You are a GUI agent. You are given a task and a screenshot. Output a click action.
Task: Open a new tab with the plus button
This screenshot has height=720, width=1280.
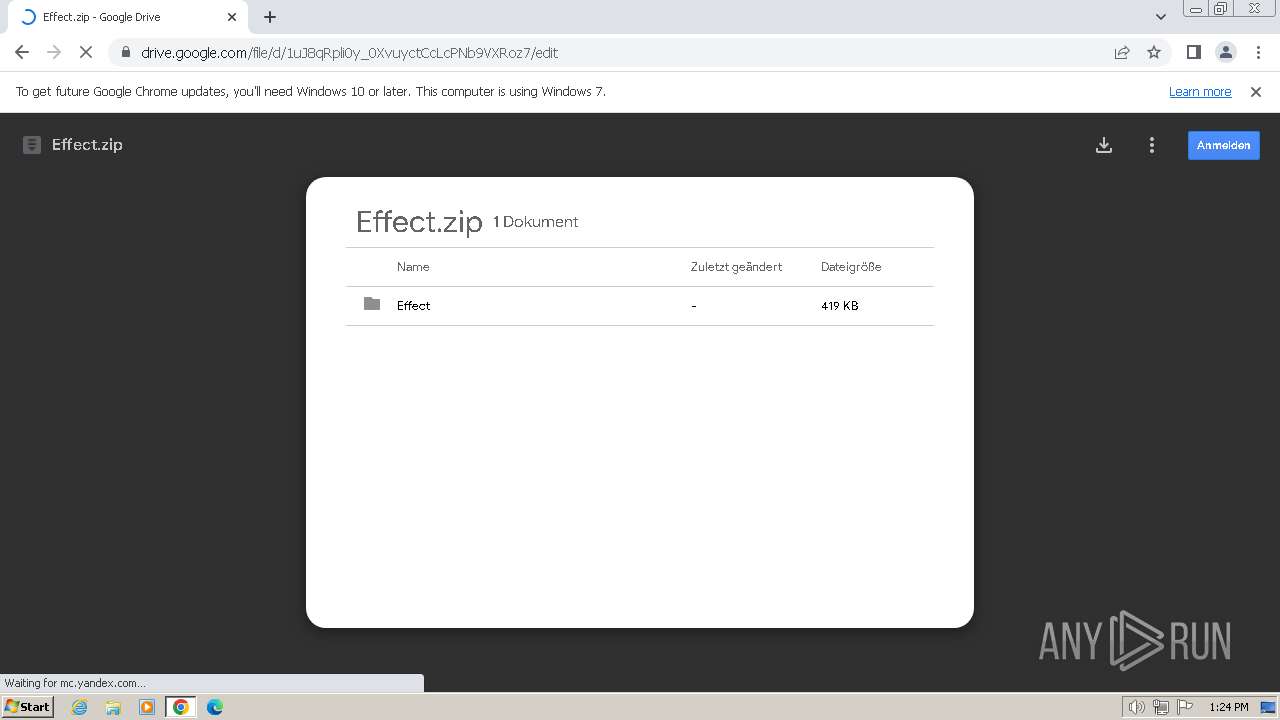coord(270,17)
